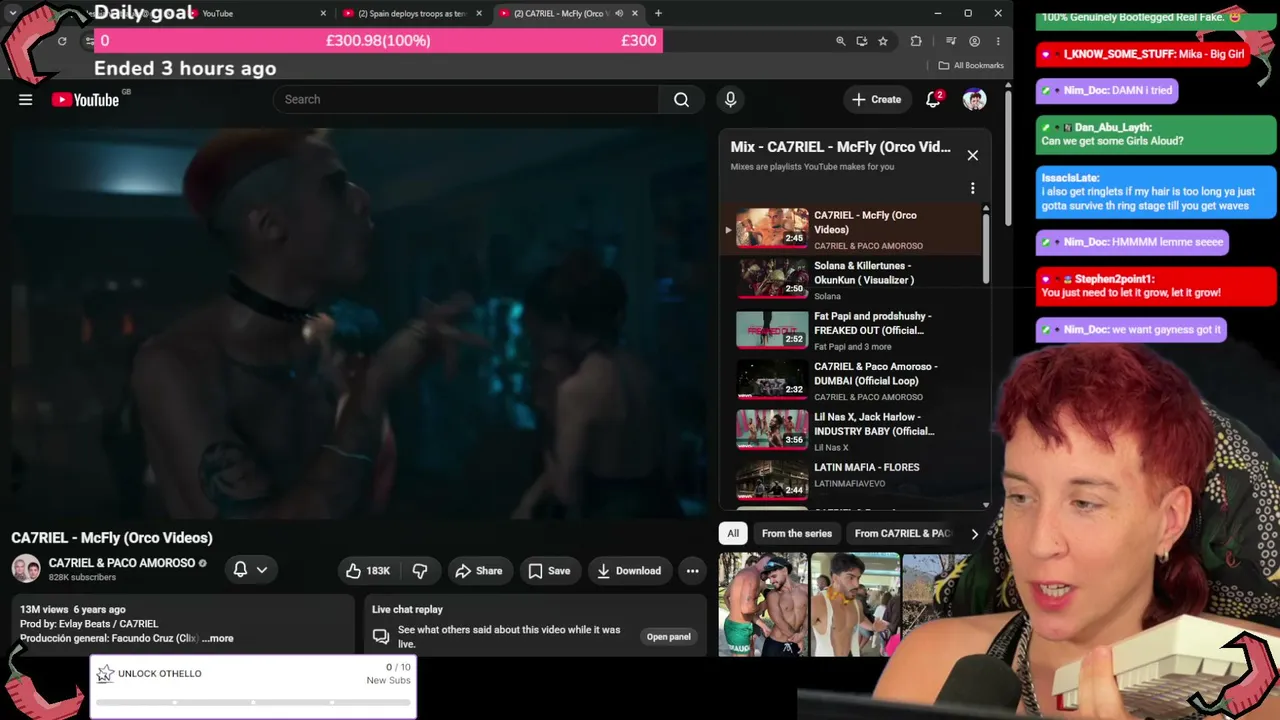
Task: Go to YouTube home via the logo
Action: pos(85,99)
